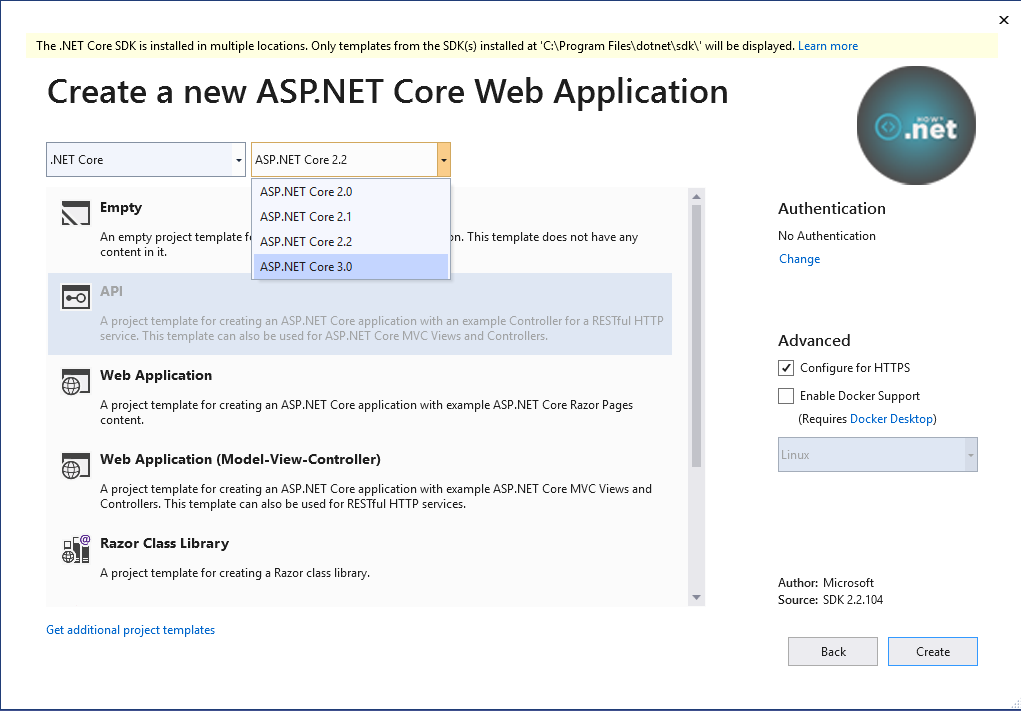Click the No Authentication text
The width and height of the screenshot is (1021, 711).
pyautogui.click(x=826, y=236)
